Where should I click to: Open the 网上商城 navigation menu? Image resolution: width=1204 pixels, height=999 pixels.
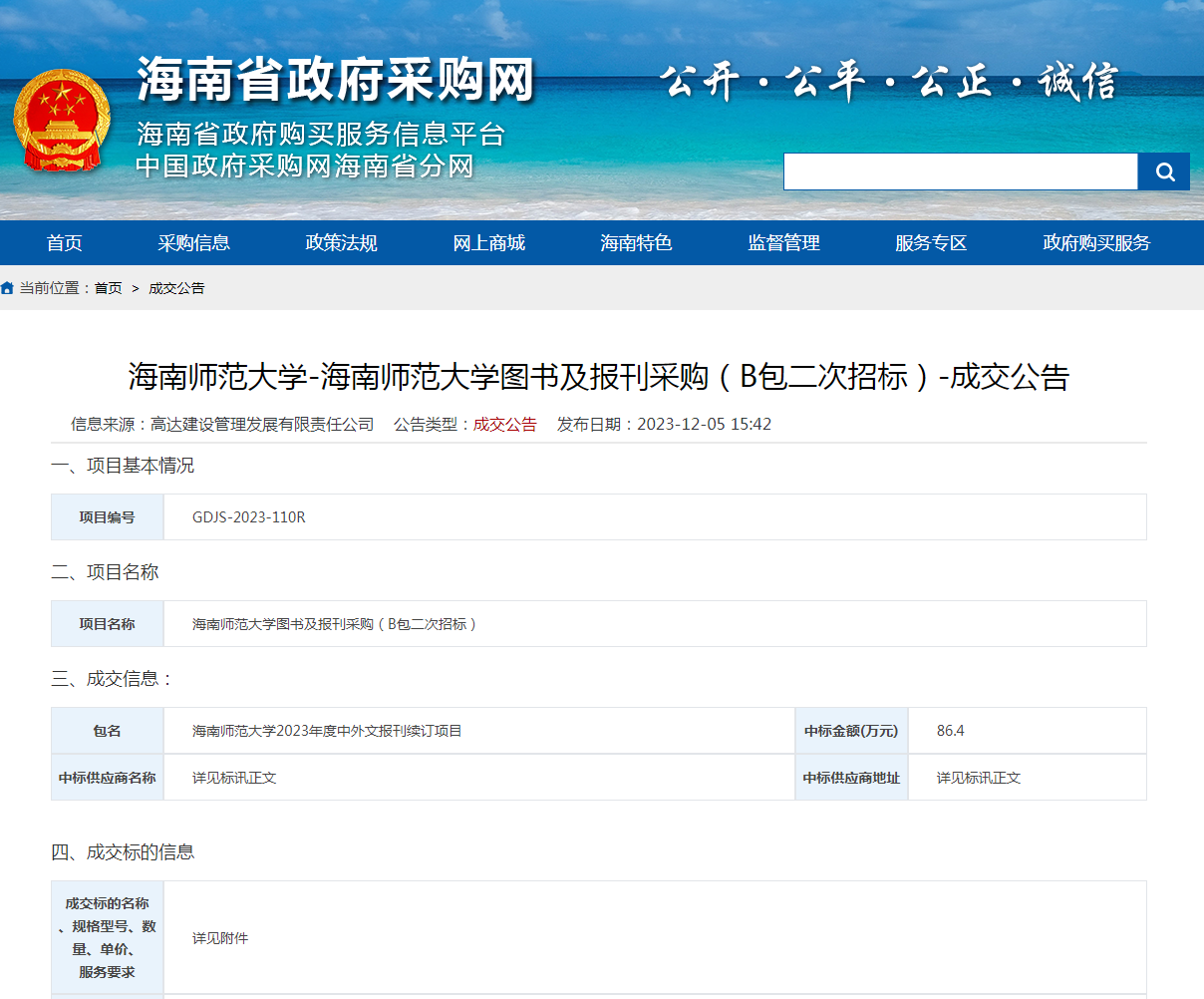(489, 243)
